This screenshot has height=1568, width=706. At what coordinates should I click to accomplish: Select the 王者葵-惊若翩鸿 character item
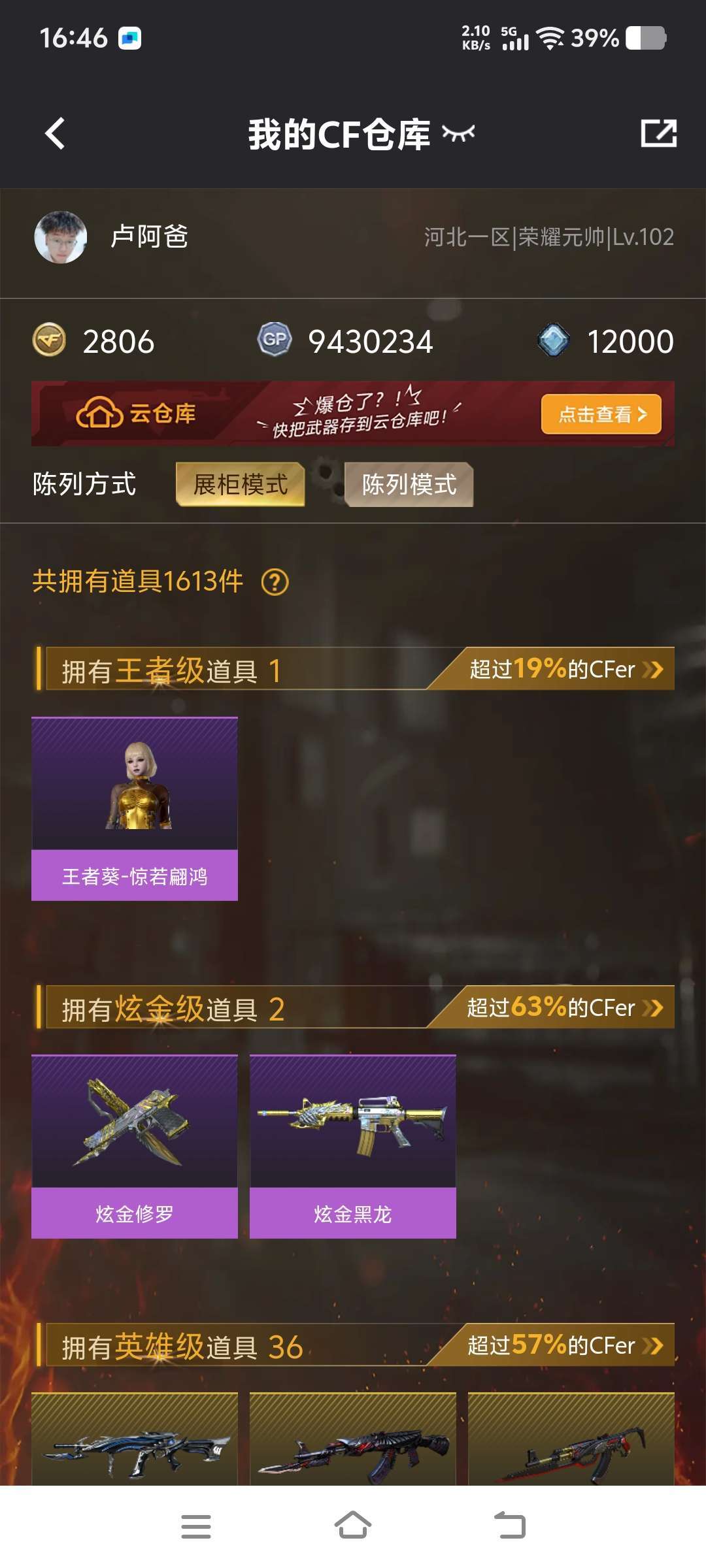tap(135, 809)
